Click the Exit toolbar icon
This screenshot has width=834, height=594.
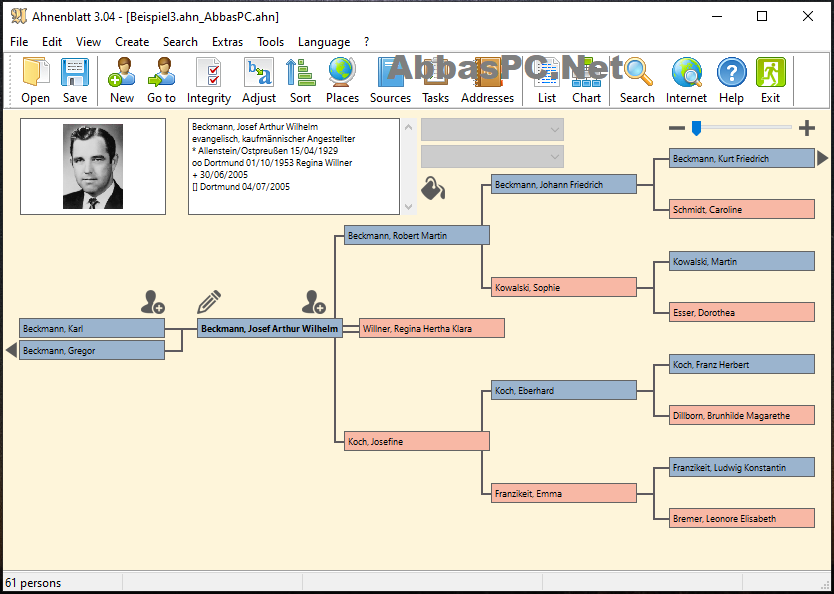(770, 72)
